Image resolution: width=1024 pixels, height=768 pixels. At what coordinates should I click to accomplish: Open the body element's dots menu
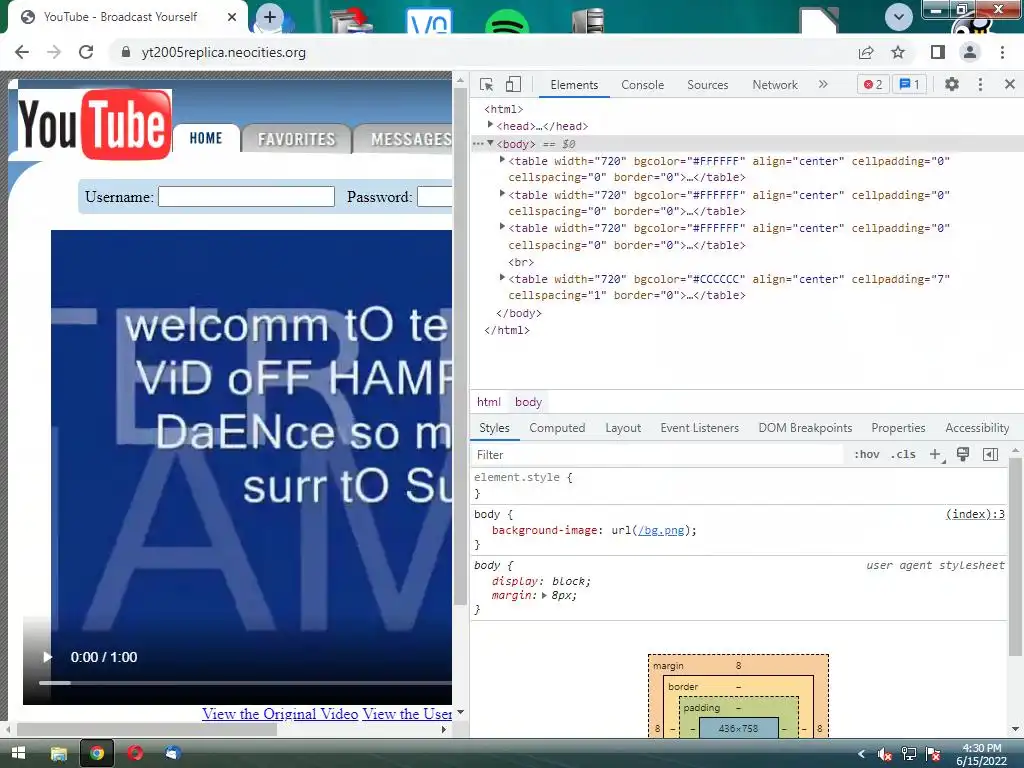point(478,144)
